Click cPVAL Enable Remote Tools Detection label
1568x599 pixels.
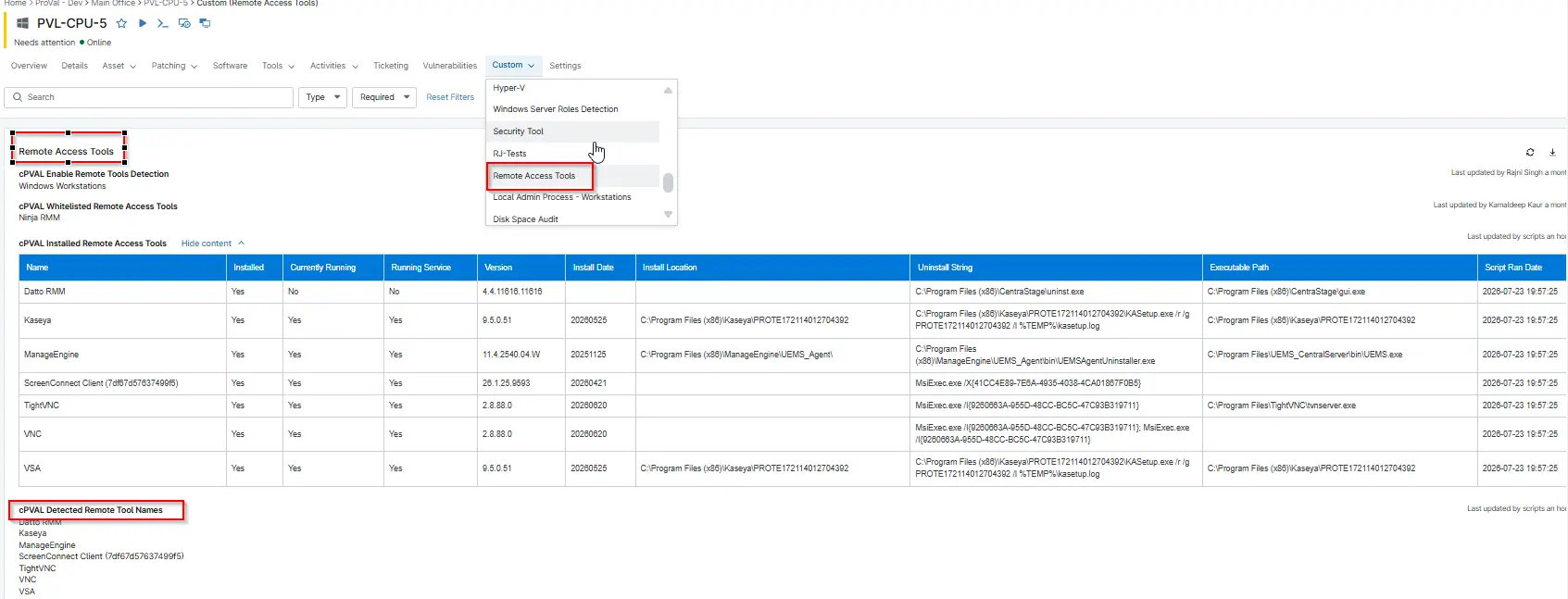point(94,174)
